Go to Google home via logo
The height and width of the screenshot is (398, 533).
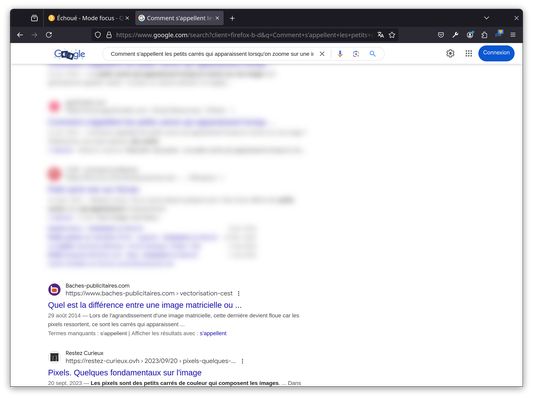click(x=70, y=54)
